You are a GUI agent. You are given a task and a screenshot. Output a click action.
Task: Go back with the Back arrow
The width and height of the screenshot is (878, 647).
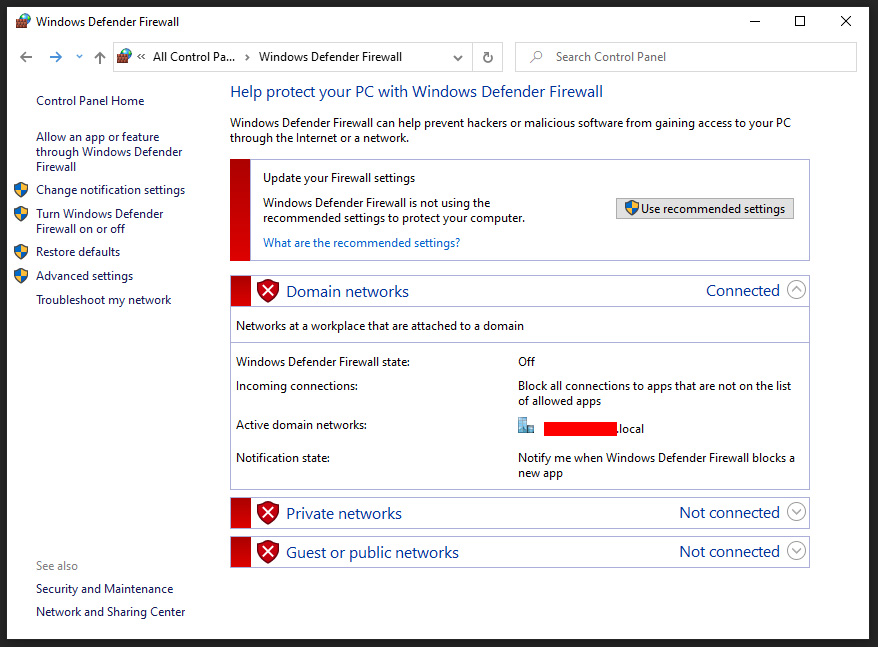point(26,57)
